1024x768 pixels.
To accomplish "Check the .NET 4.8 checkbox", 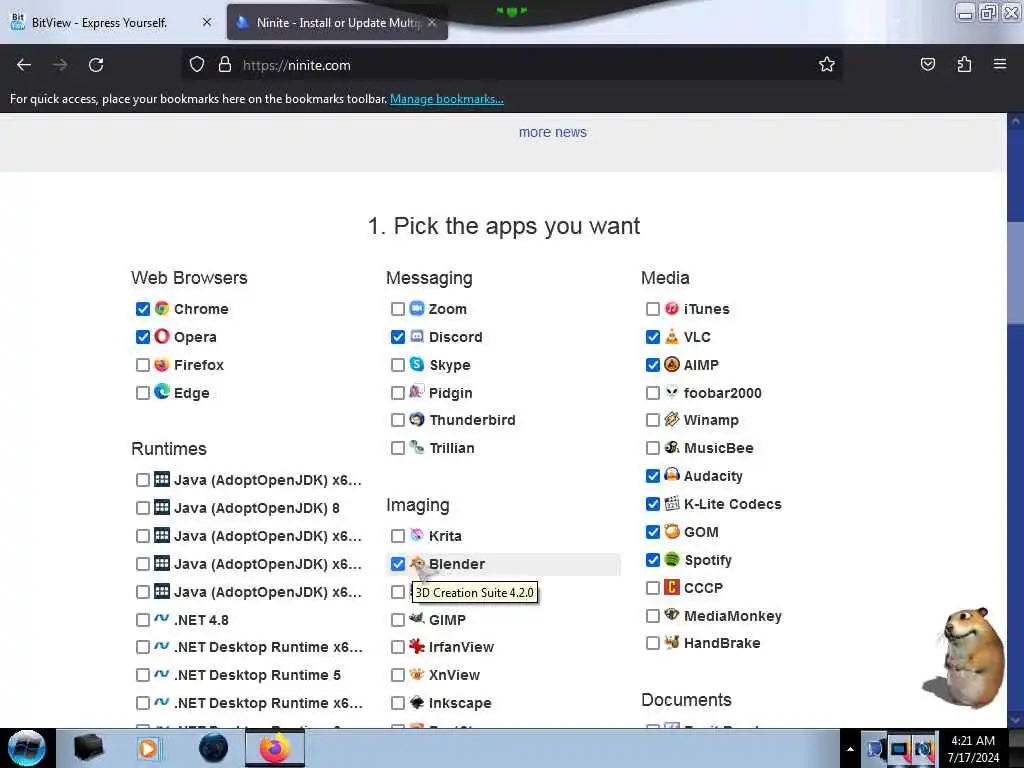I will [142, 620].
